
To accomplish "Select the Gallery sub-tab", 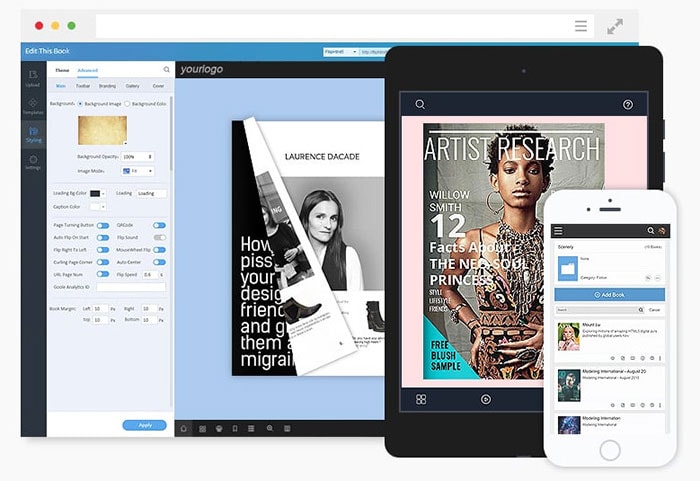I will click(x=133, y=86).
